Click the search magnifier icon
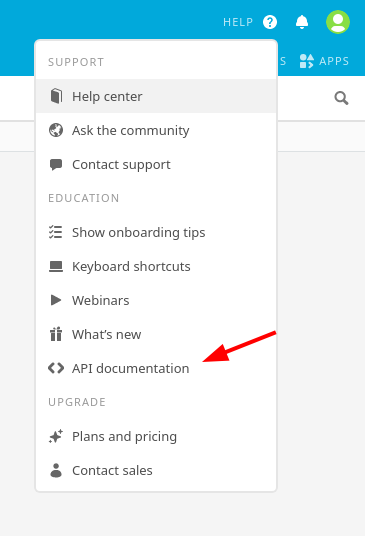 pos(341,98)
